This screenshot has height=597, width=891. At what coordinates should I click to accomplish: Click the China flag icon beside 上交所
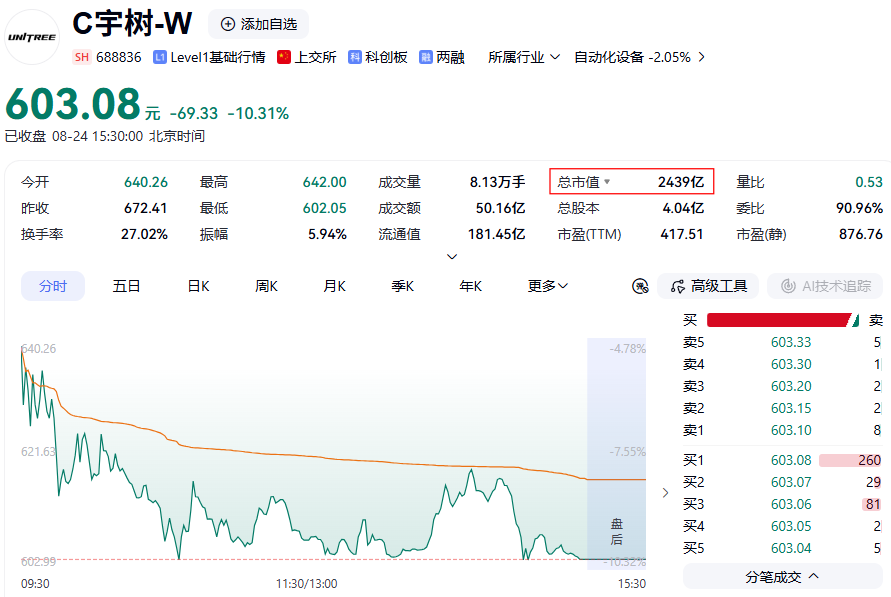[x=284, y=57]
